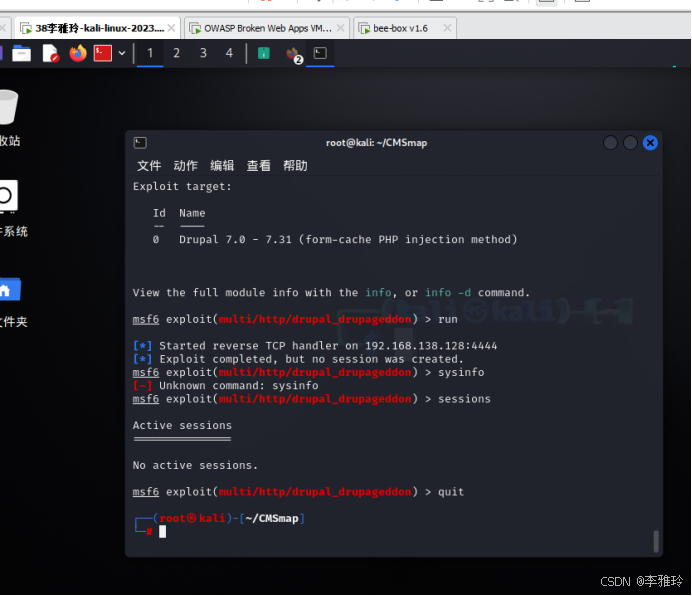
Task: Click the terminal icon in window title bar
Action: point(140,143)
